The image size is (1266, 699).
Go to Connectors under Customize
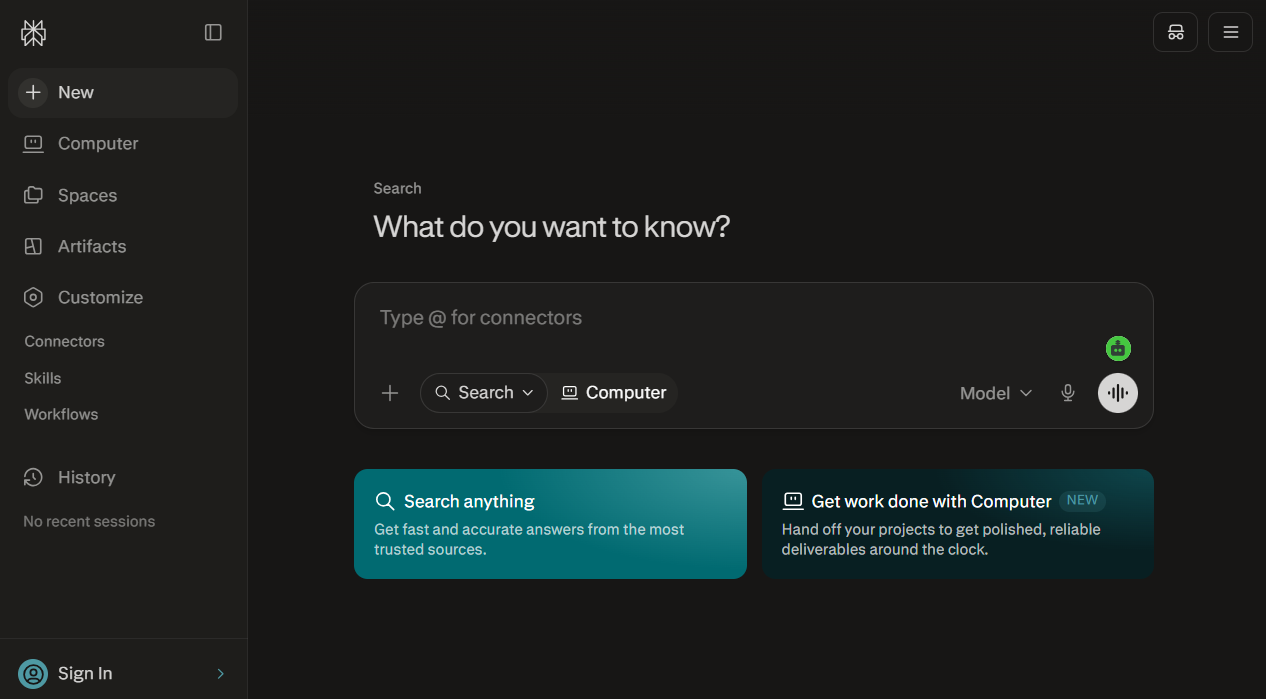65,341
